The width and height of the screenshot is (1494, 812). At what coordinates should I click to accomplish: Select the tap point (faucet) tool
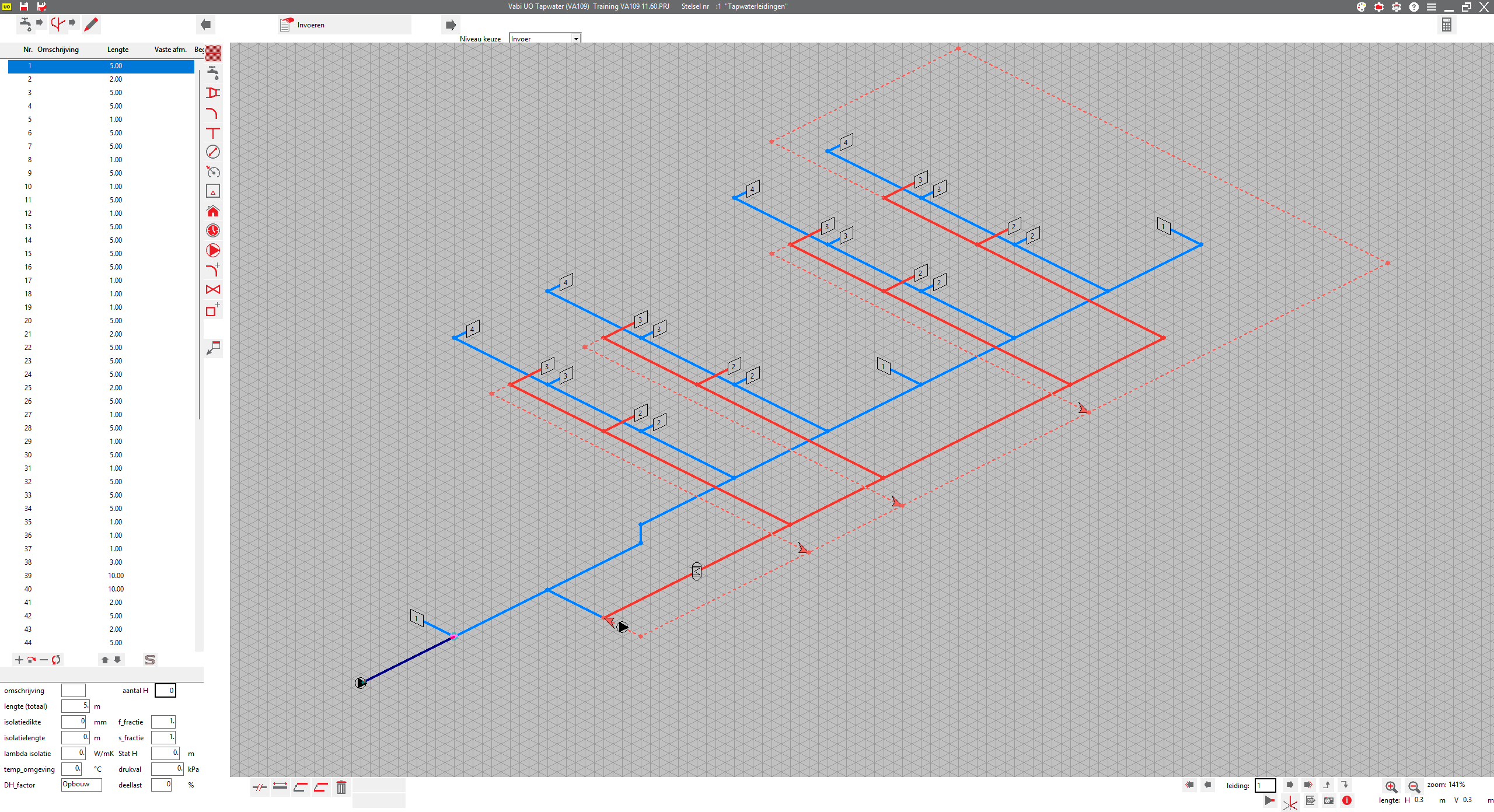(x=213, y=73)
